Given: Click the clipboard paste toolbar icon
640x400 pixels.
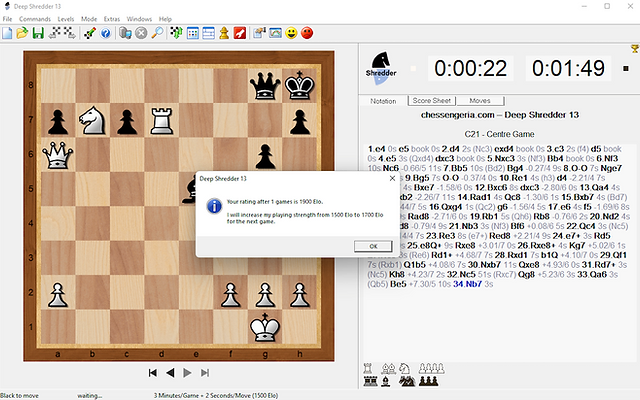Looking at the screenshot, I should pyautogui.click(x=259, y=33).
